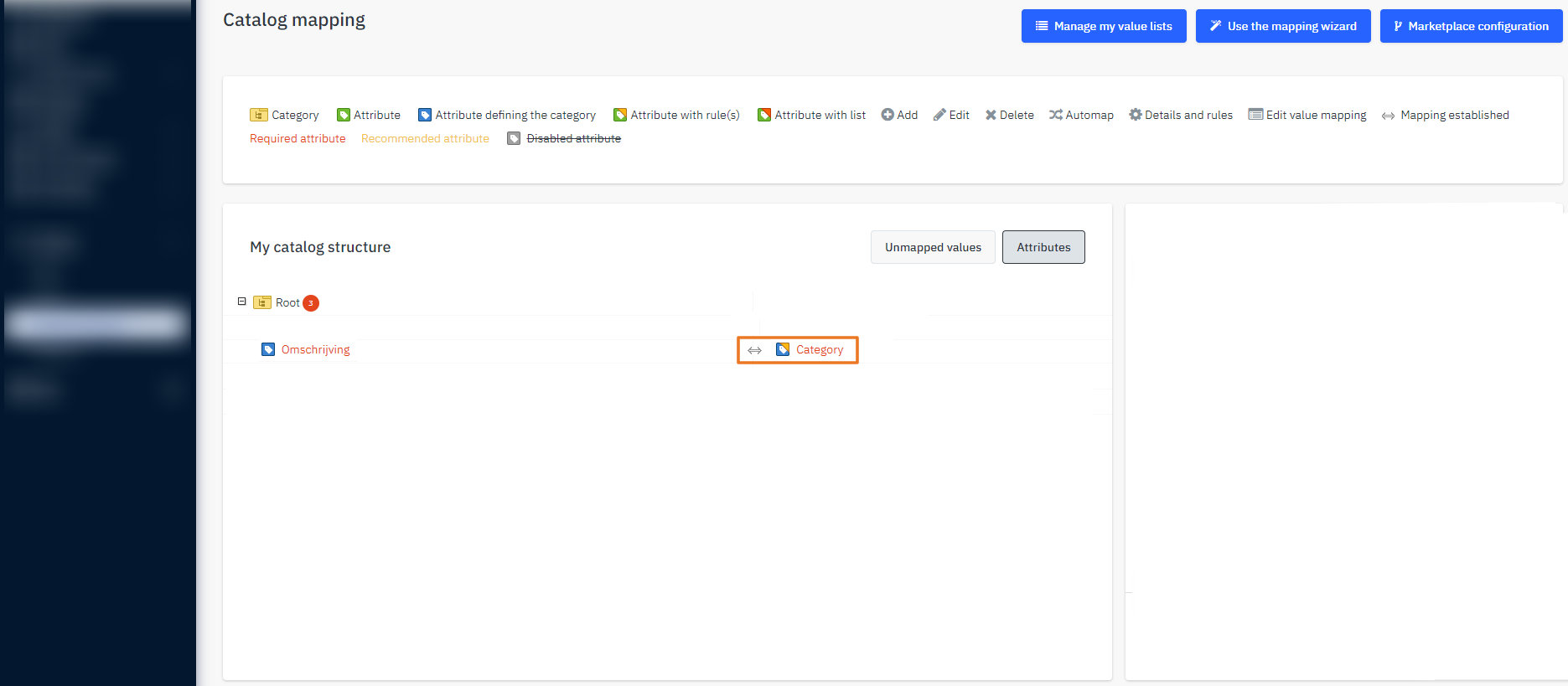Click the red badge next to Root
1568x686 pixels.
(x=311, y=303)
